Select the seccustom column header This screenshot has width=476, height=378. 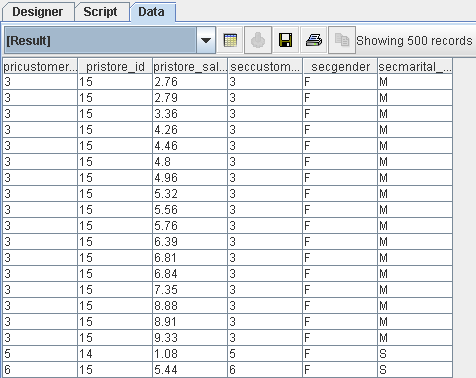click(265, 66)
